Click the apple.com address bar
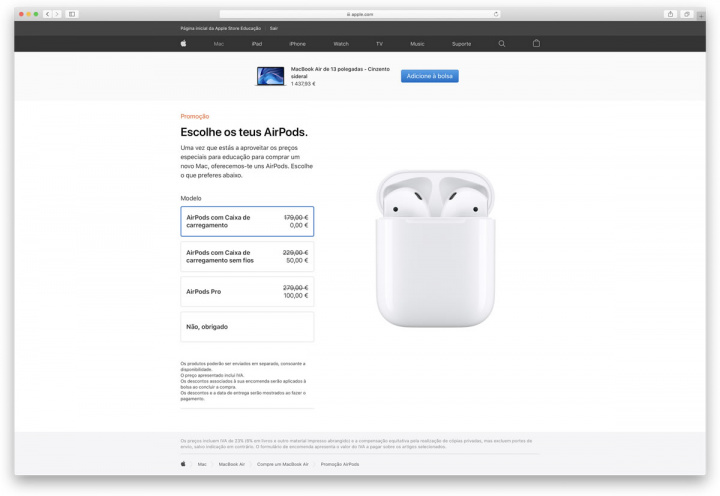Viewport: 720px width, 496px height. pyautogui.click(x=360, y=14)
